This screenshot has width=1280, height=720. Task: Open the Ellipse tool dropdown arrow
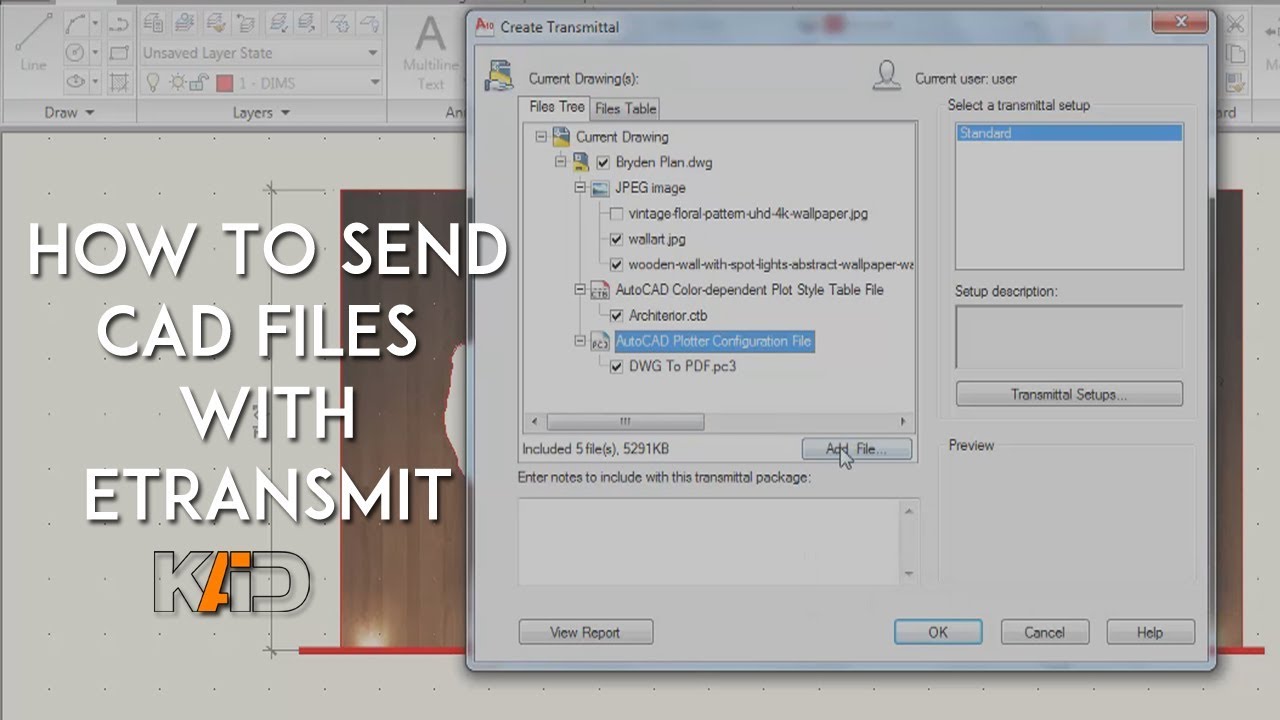click(95, 82)
